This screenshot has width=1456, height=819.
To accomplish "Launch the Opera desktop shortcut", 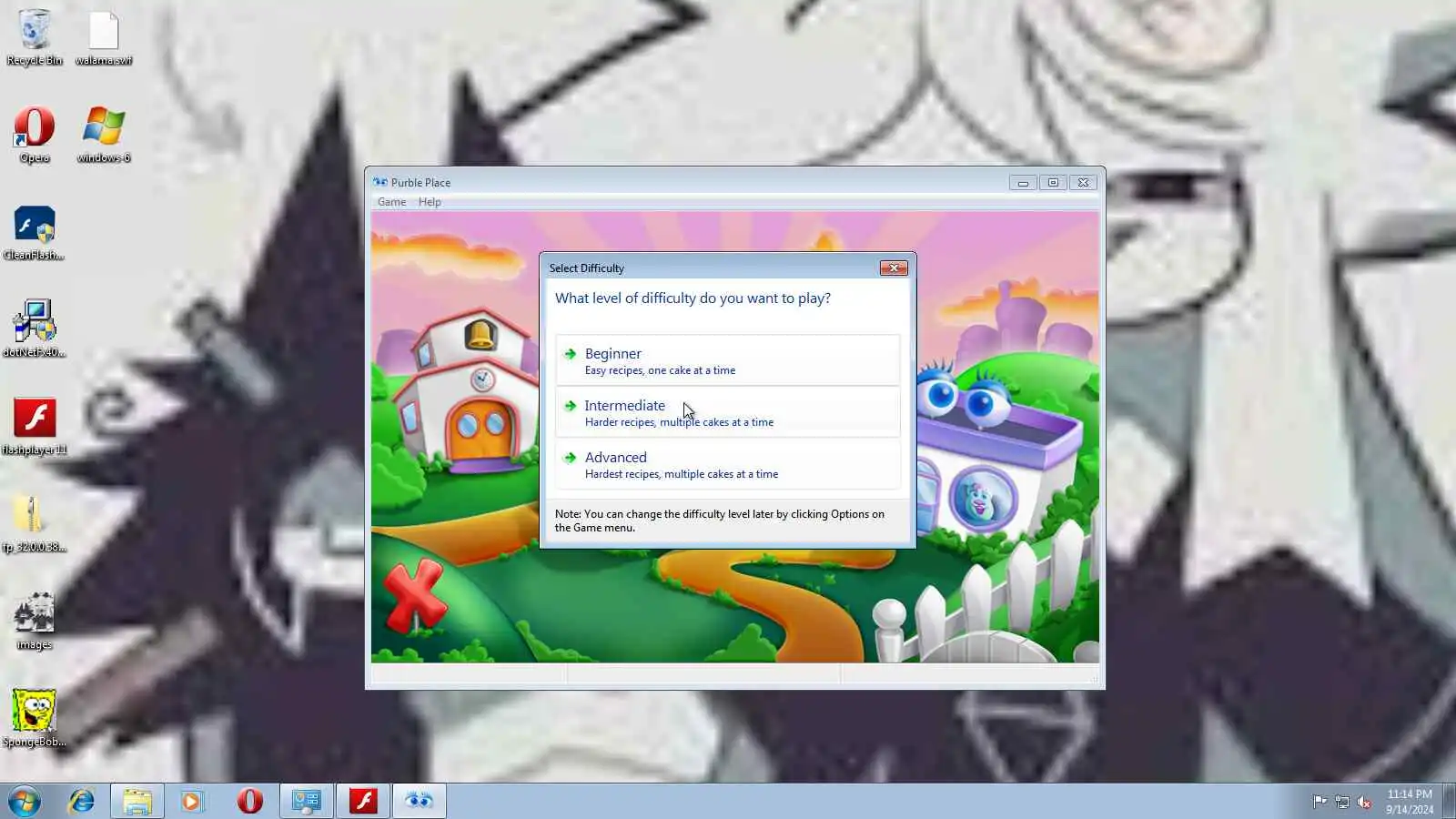I will (x=35, y=135).
